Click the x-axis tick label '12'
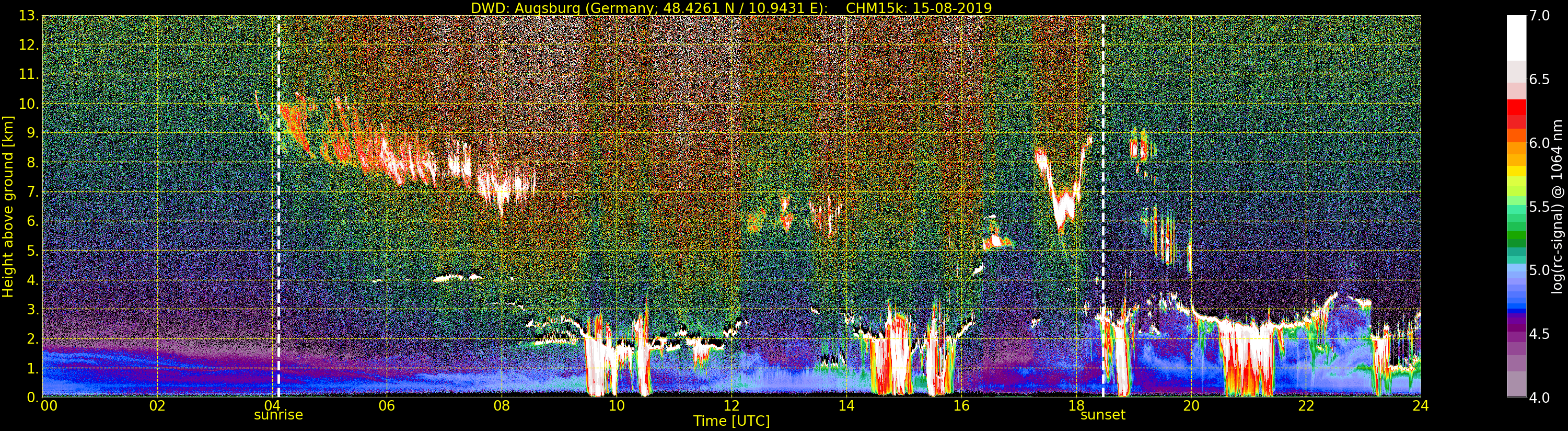 [731, 405]
